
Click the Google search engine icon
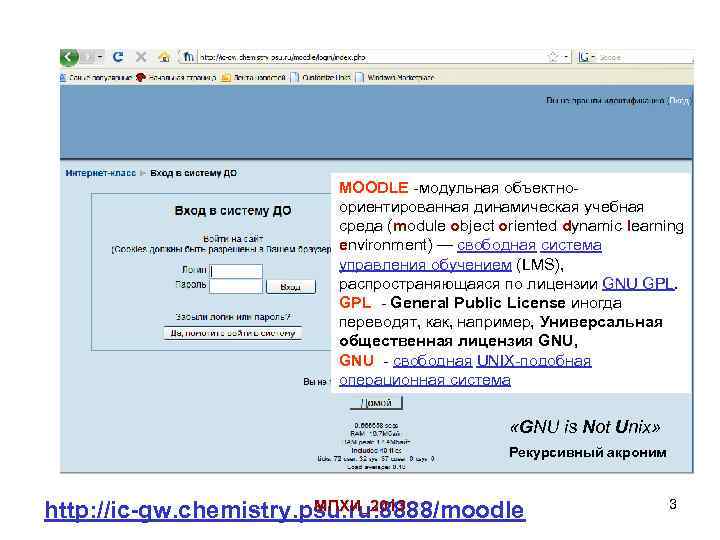(584, 57)
